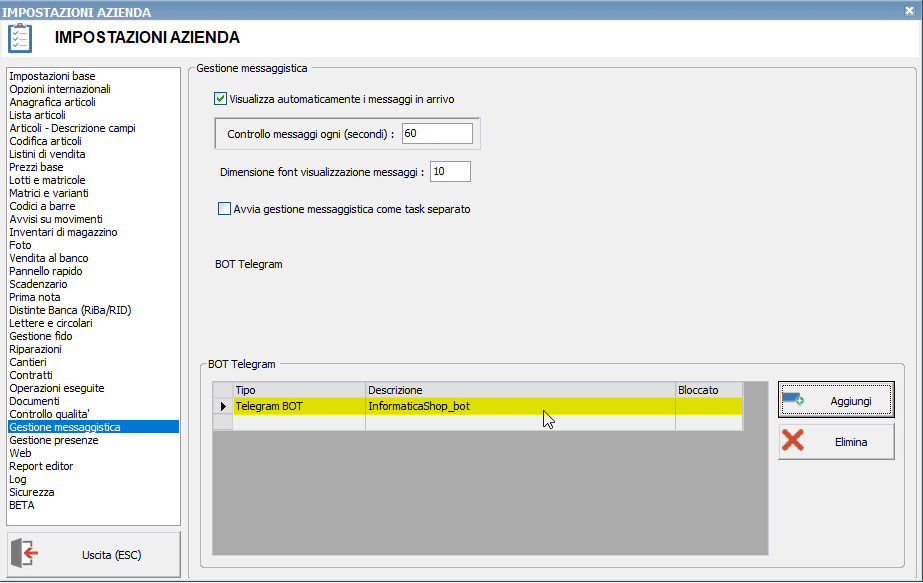This screenshot has height=583, width=923.
Task: Exit via the Uscita (ESC) button
Action: [x=95, y=554]
